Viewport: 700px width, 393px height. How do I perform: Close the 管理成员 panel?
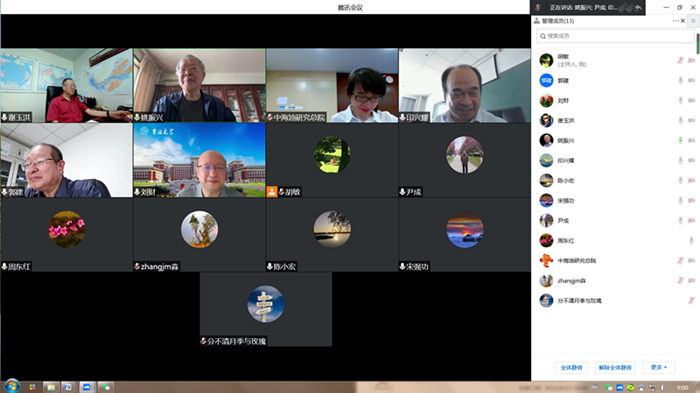(x=683, y=21)
